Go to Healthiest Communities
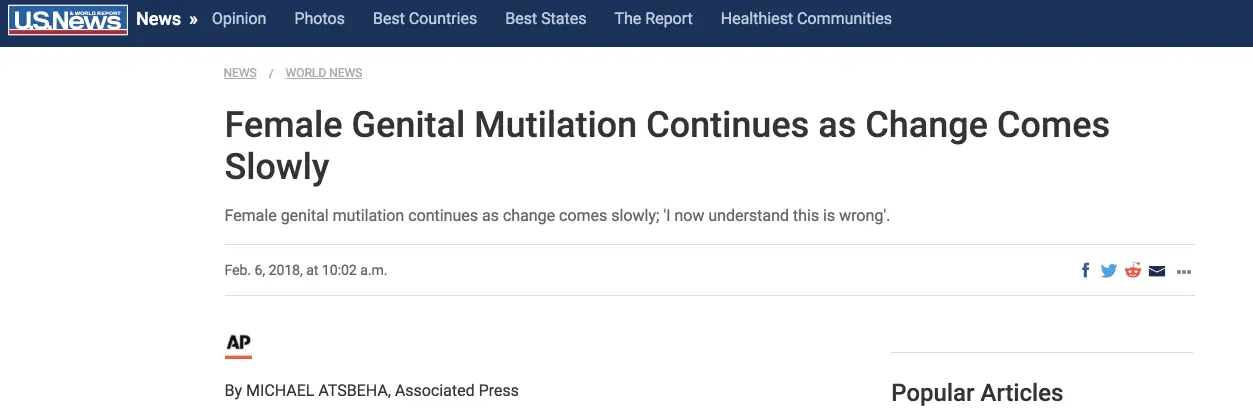This screenshot has width=1253, height=416. (806, 19)
